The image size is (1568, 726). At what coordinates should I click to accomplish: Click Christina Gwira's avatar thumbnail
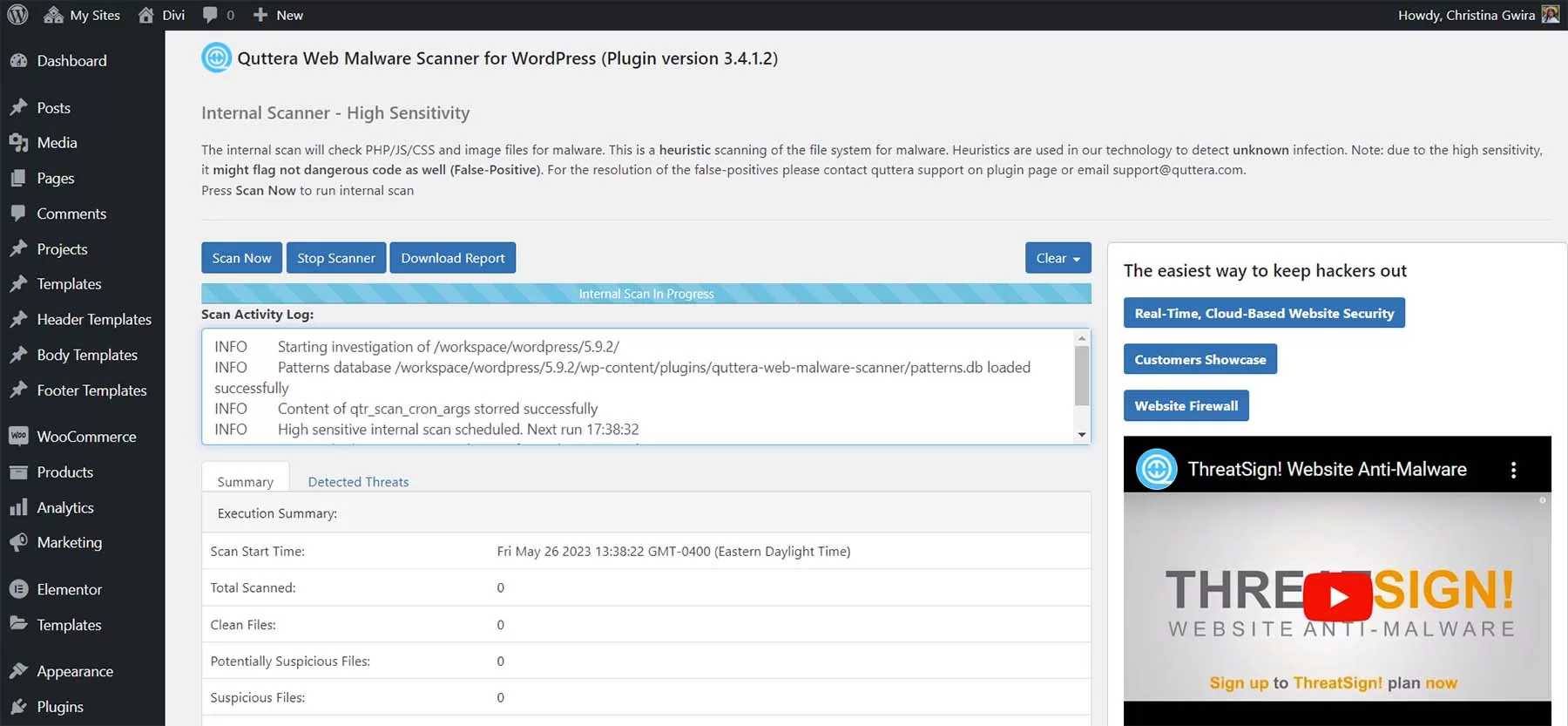1550,15
